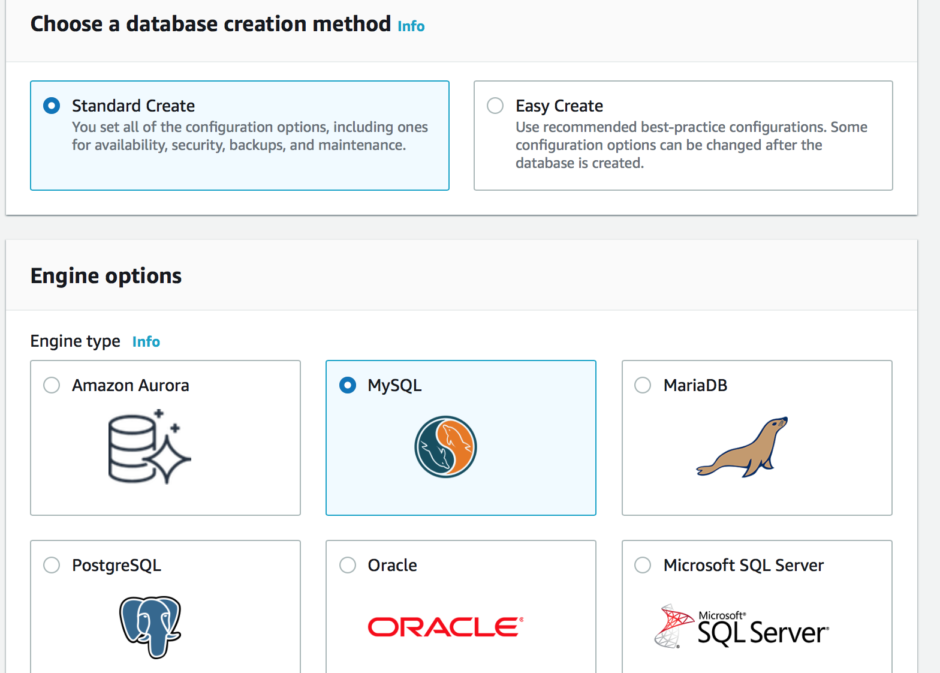Click the MySQL dolphin logo icon
This screenshot has height=673, width=940.
(x=445, y=447)
